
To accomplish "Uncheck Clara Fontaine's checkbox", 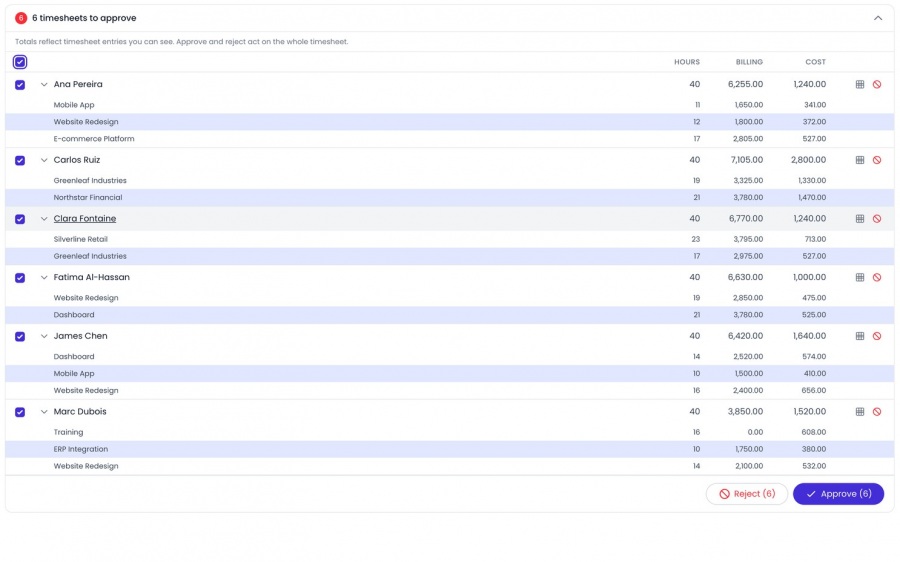I will click(x=20, y=219).
